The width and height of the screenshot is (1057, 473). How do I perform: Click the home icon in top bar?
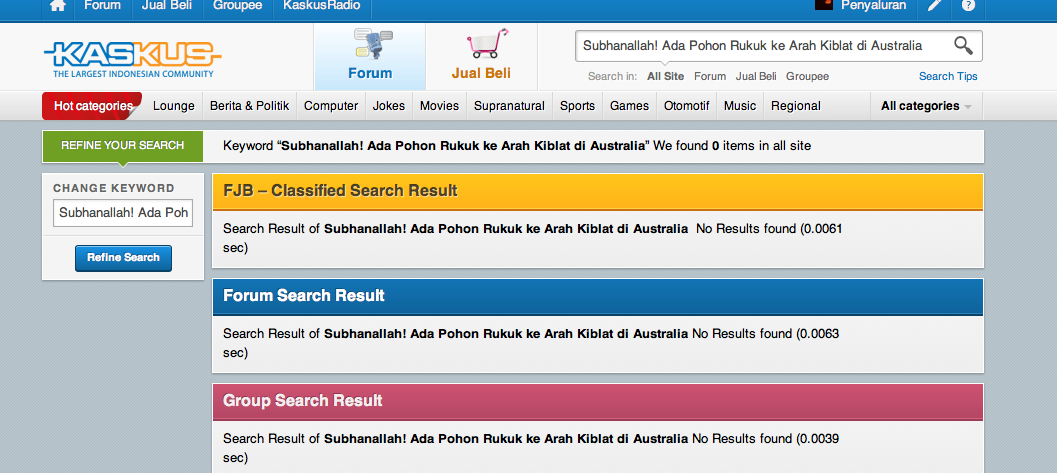pyautogui.click(x=58, y=5)
